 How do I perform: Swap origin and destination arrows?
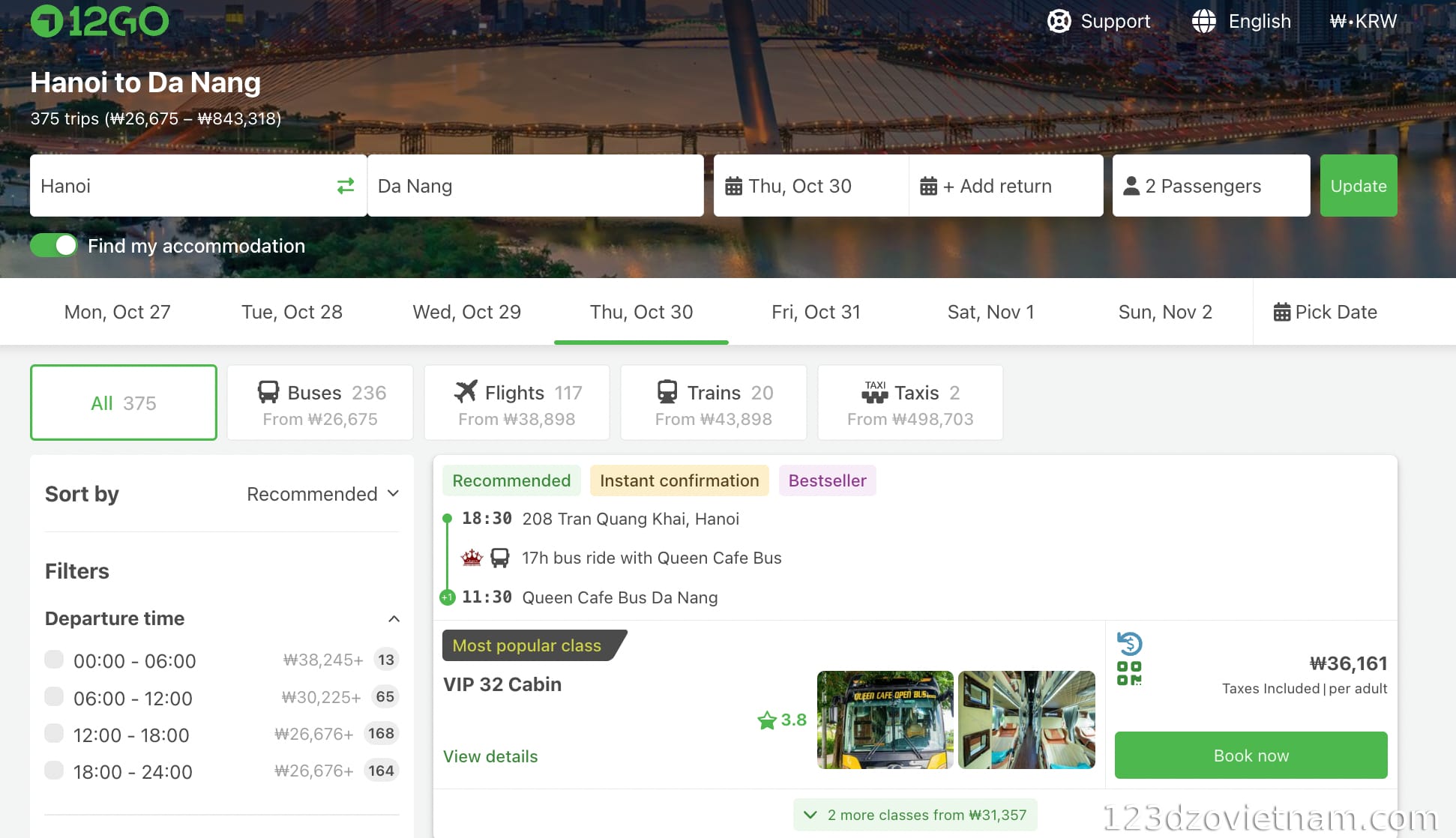tap(346, 186)
